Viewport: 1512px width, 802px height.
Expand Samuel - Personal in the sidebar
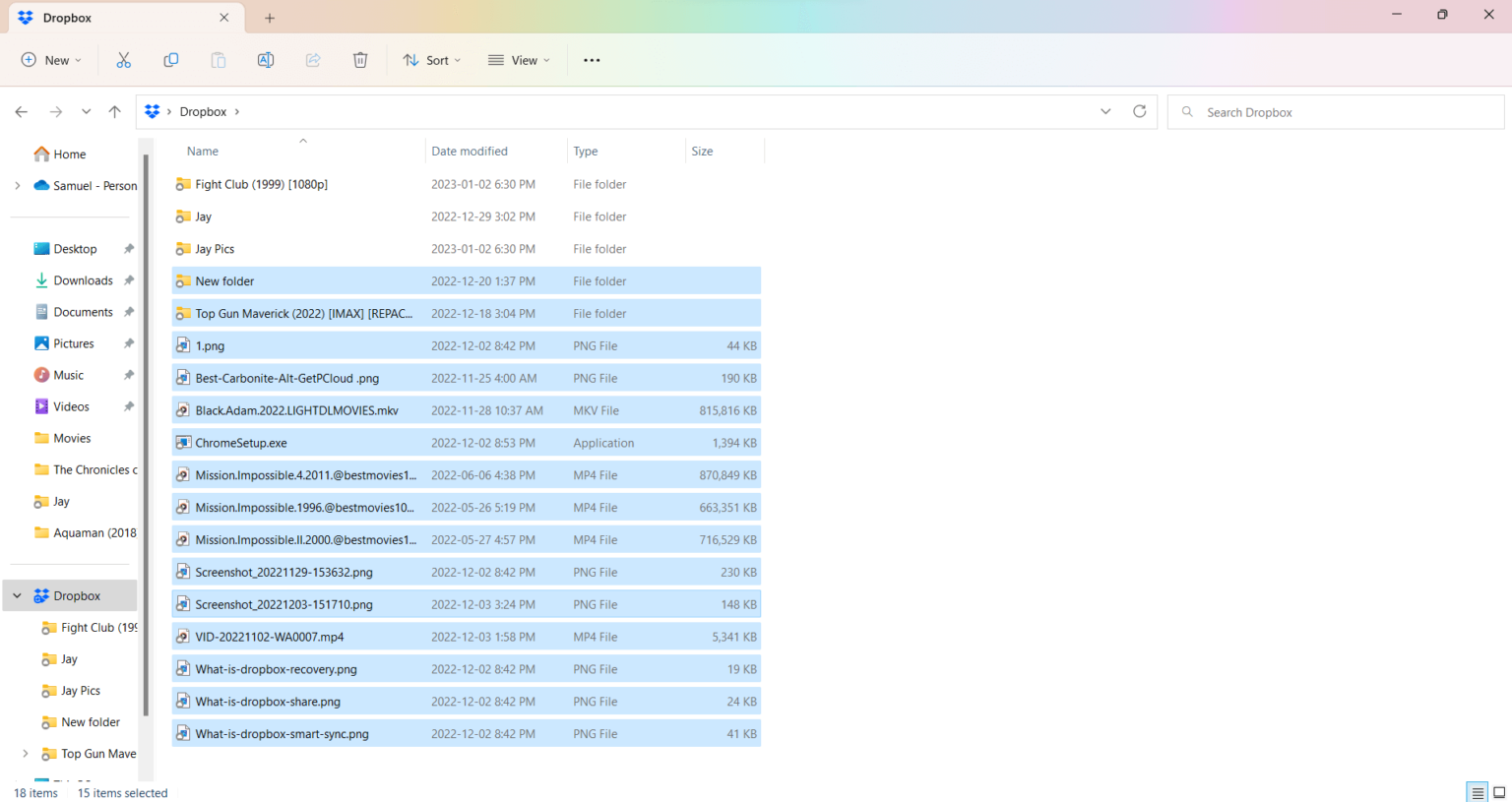point(17,185)
